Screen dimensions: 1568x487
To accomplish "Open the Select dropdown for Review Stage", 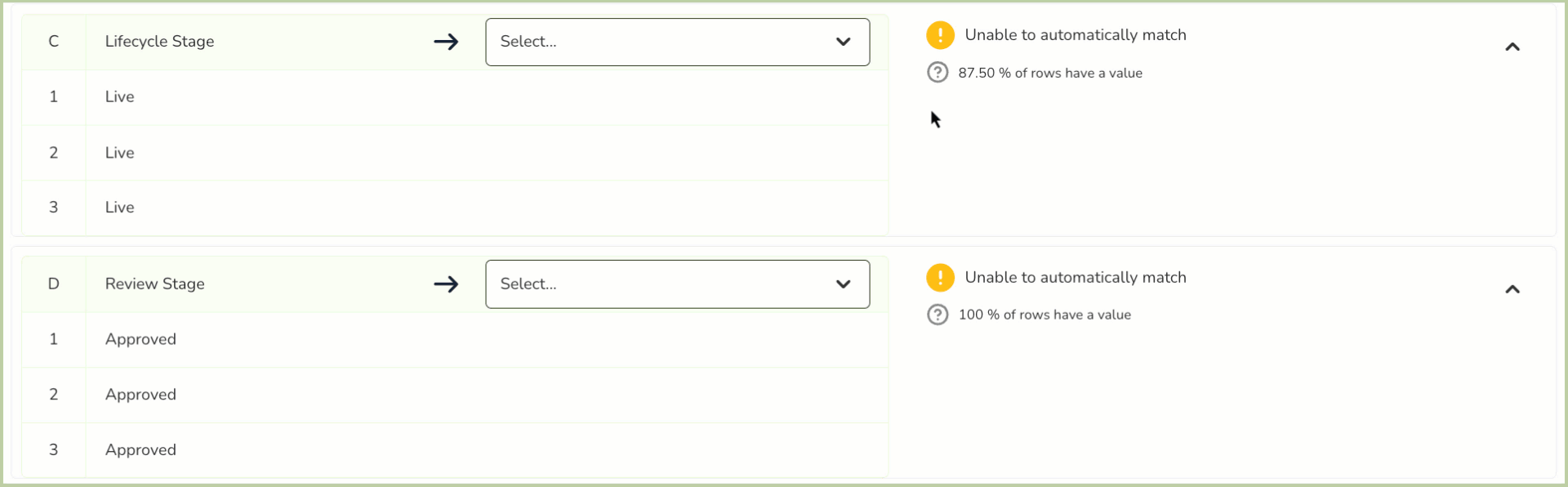I will [x=677, y=284].
